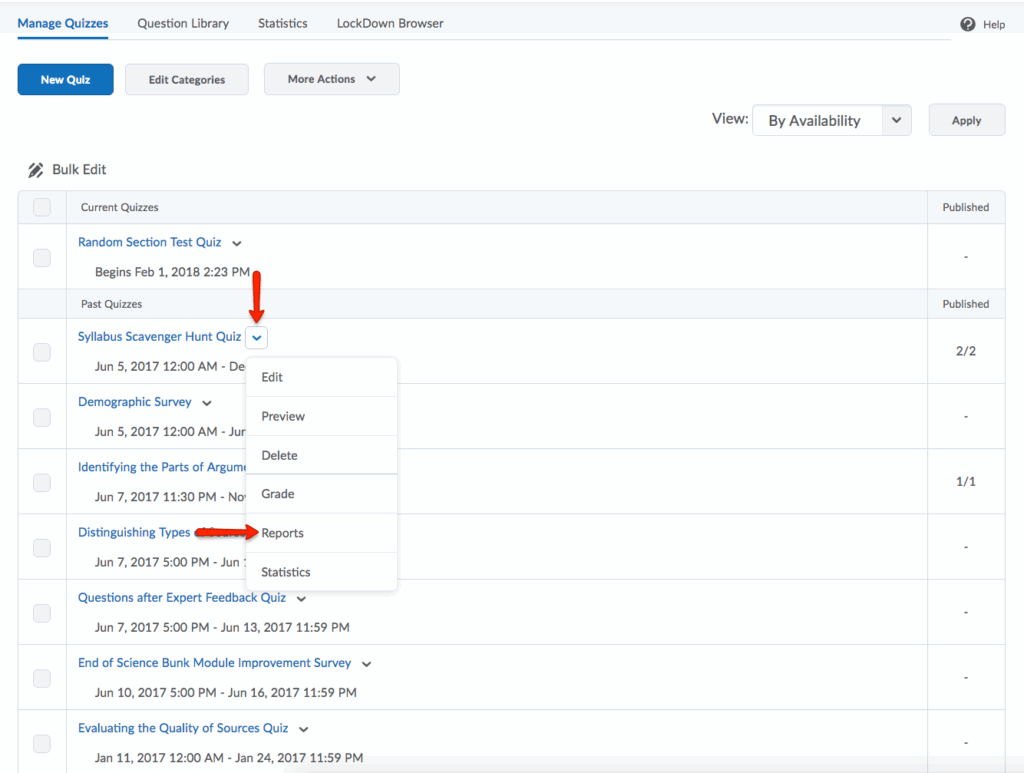Check the select-all checkbox in table header
The height and width of the screenshot is (773, 1024).
pyautogui.click(x=42, y=207)
